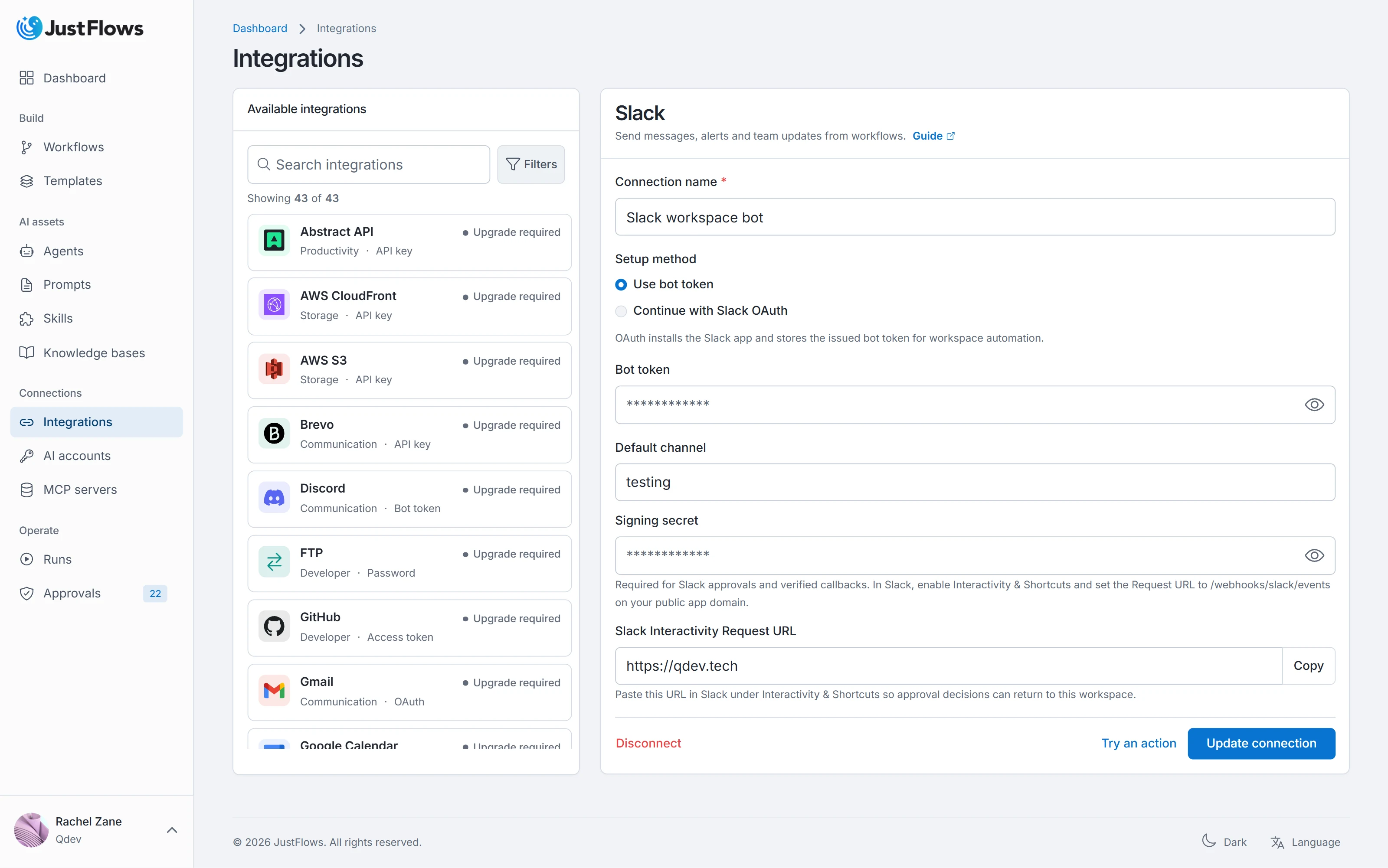
Task: Click the Default channel field
Action: tap(975, 482)
